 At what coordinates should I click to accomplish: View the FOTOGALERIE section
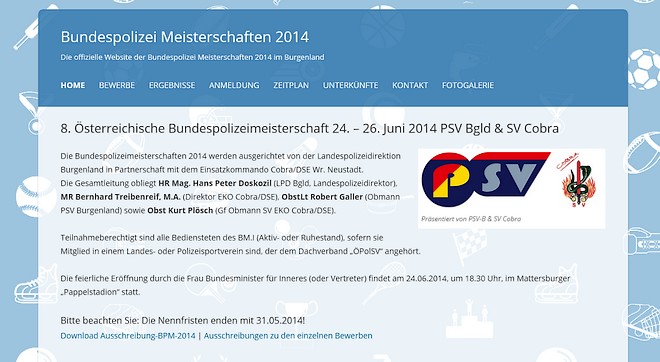[468, 85]
